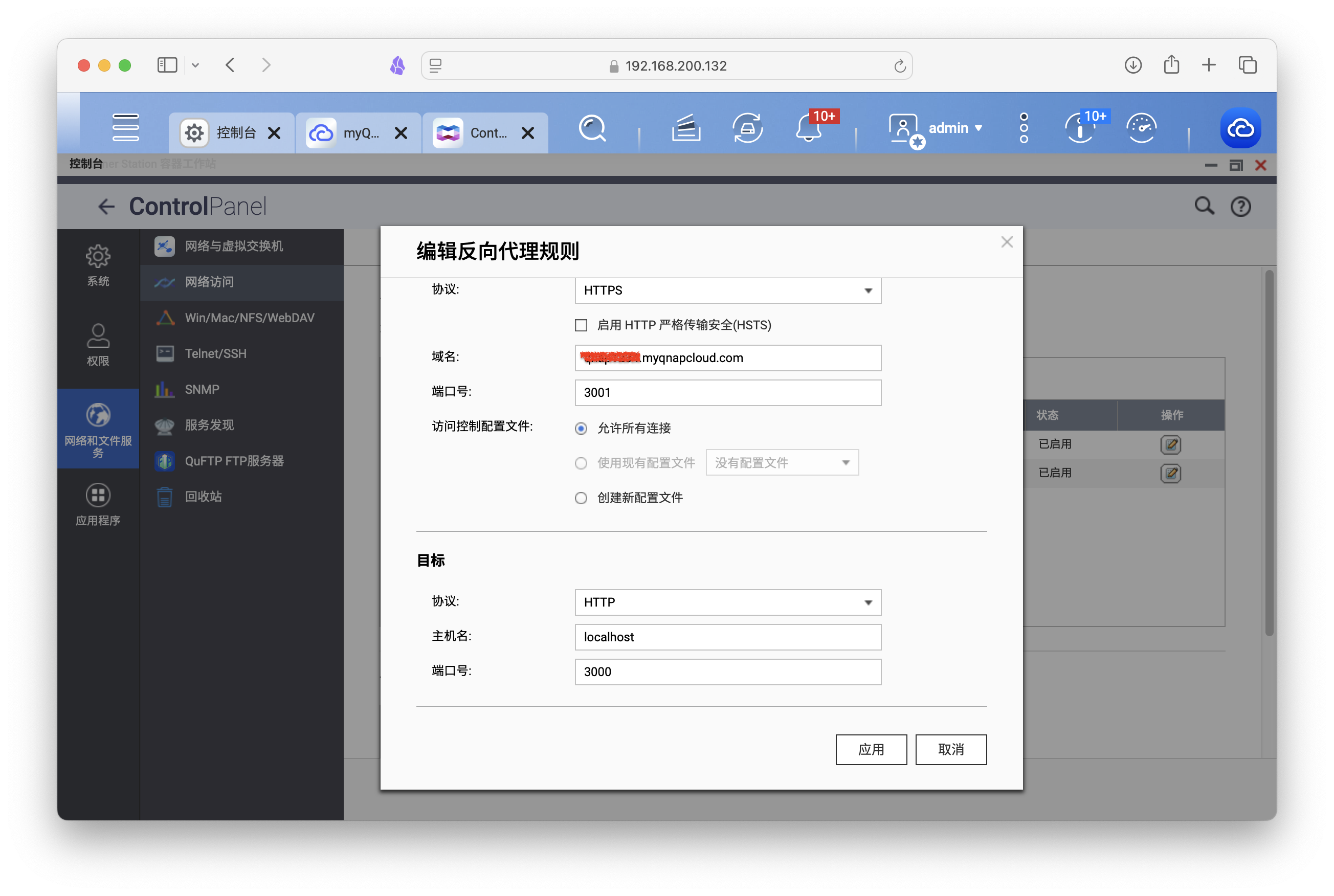Image resolution: width=1334 pixels, height=896 pixels.
Task: Click the localhost hostname field
Action: (727, 637)
